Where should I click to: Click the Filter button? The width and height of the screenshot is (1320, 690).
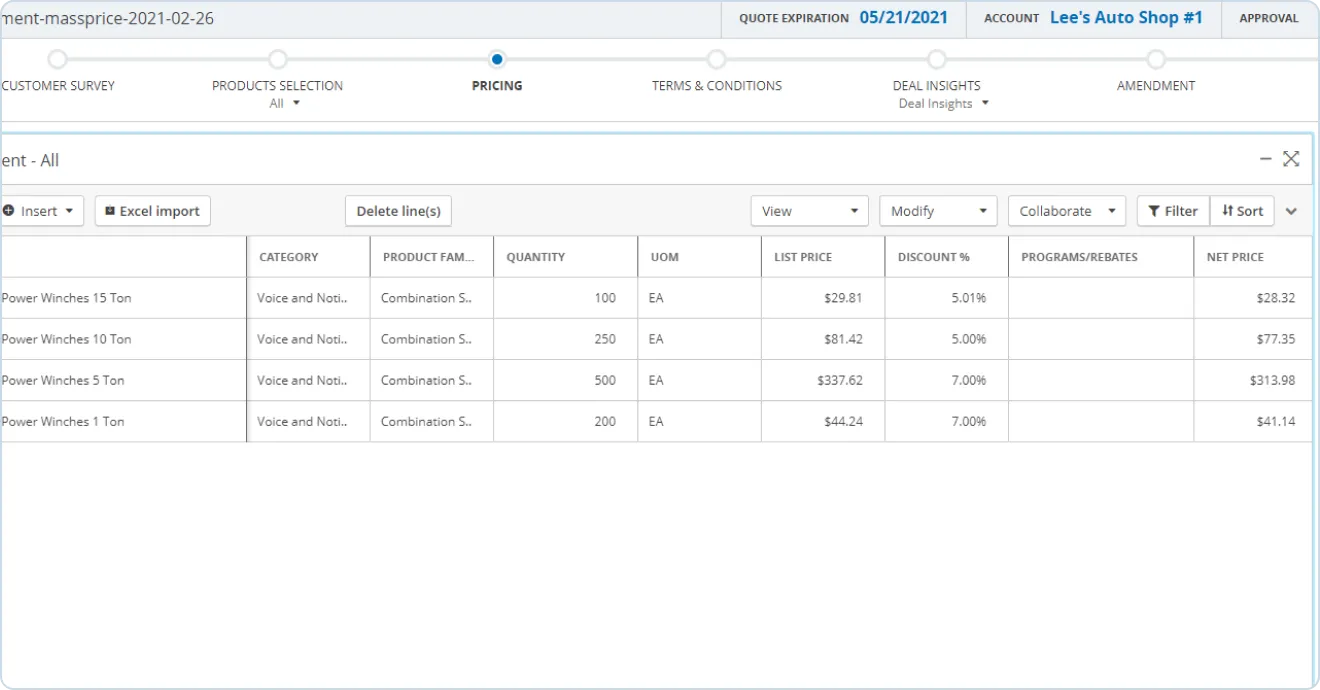[x=1173, y=211]
